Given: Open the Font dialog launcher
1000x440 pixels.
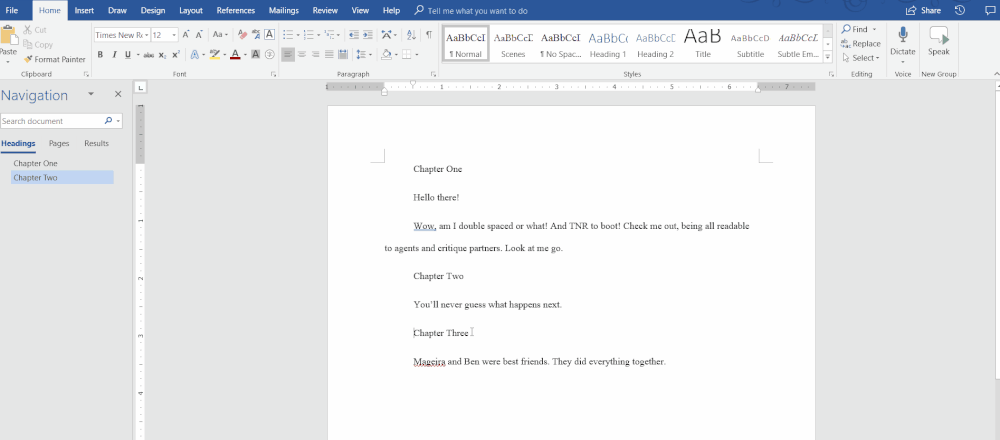Looking at the screenshot, I should point(274,75).
